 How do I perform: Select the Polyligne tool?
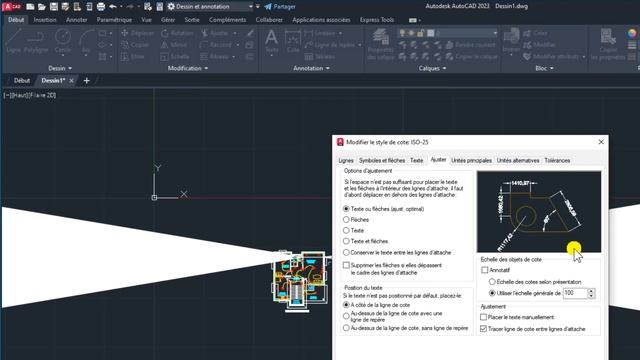[36, 41]
